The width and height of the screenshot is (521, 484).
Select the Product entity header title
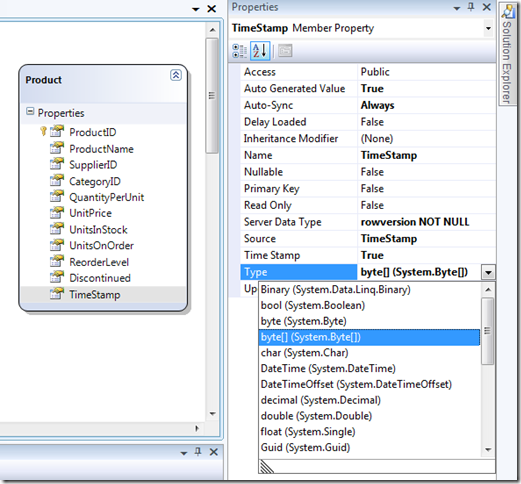[44, 80]
